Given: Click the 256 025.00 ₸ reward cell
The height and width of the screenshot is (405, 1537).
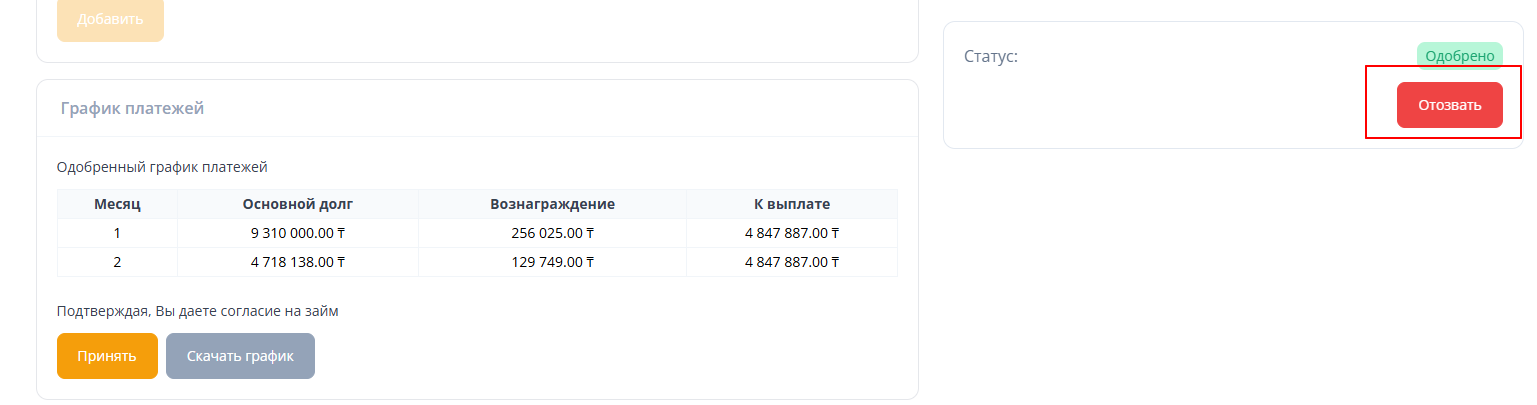Looking at the screenshot, I should click(x=552, y=233).
